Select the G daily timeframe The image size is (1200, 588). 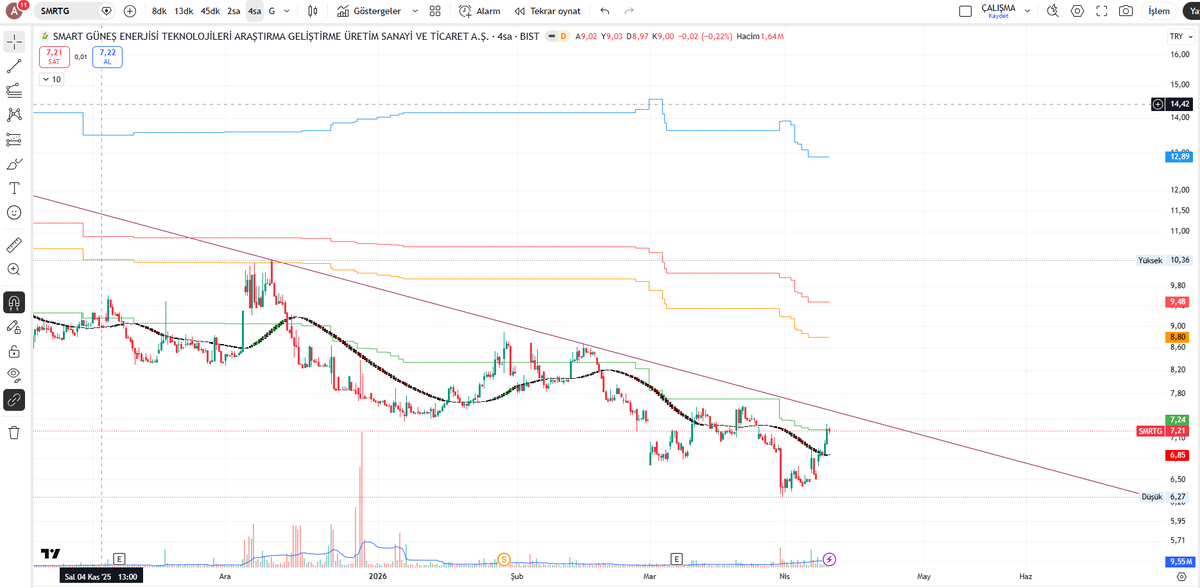(x=272, y=11)
